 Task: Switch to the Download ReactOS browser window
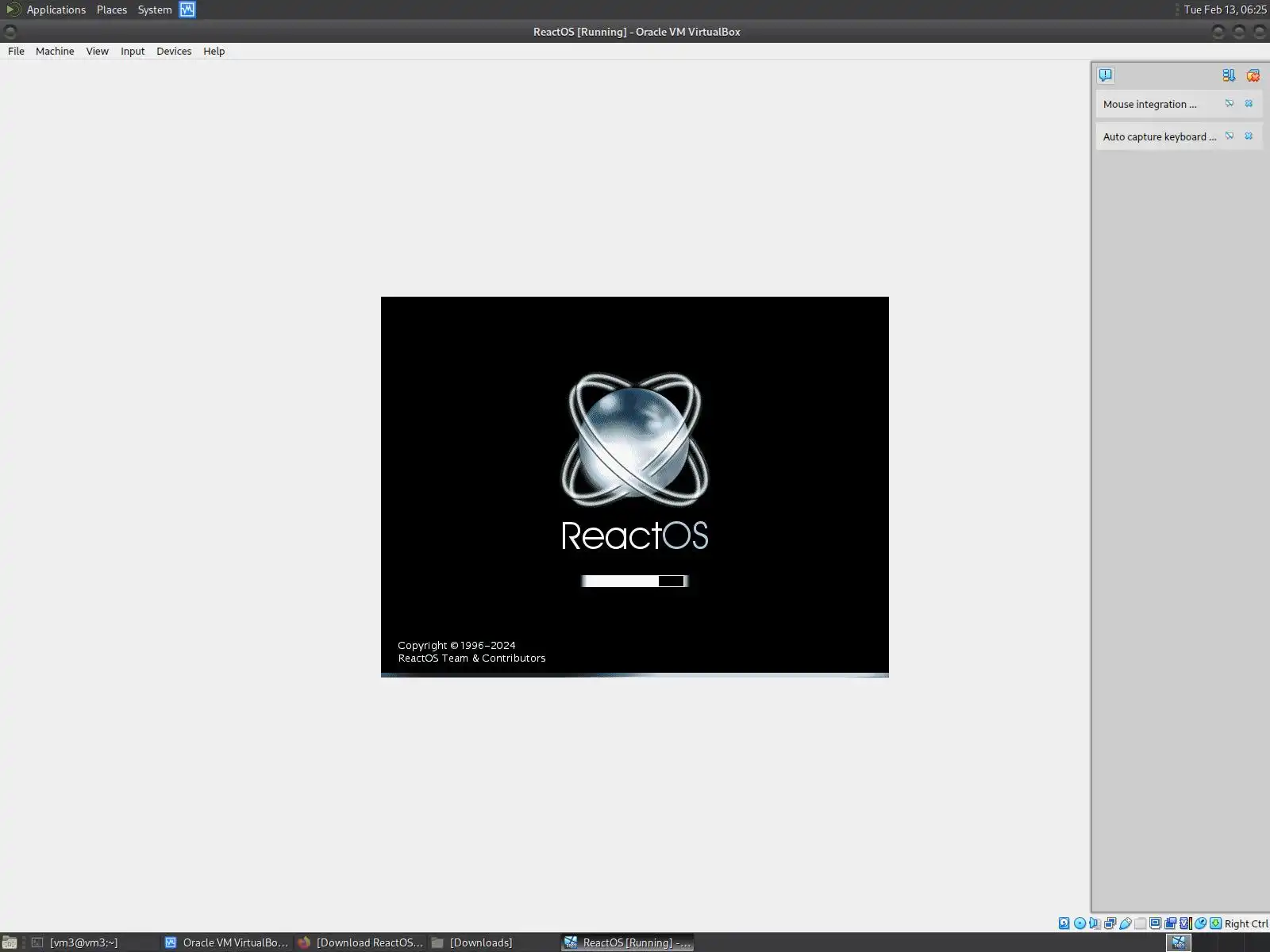click(x=360, y=942)
